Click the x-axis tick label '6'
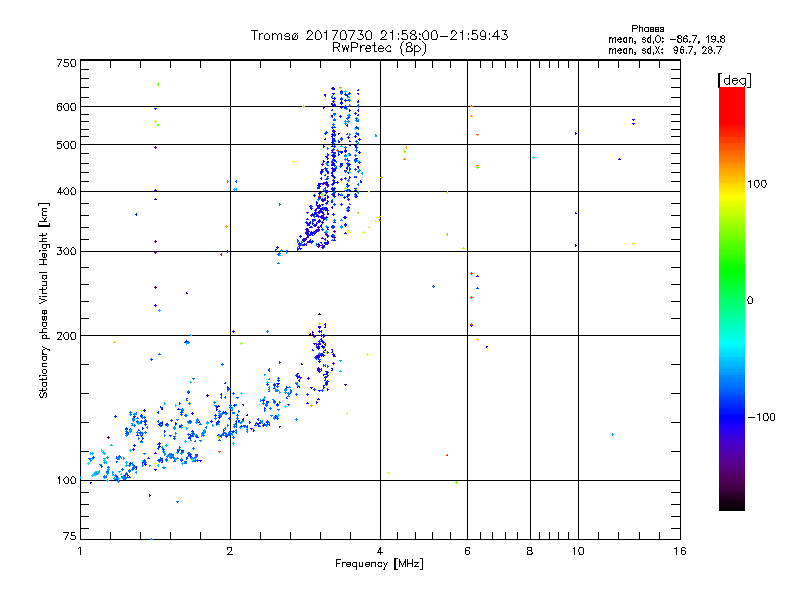Screen dimensions: 800x600 click(467, 551)
